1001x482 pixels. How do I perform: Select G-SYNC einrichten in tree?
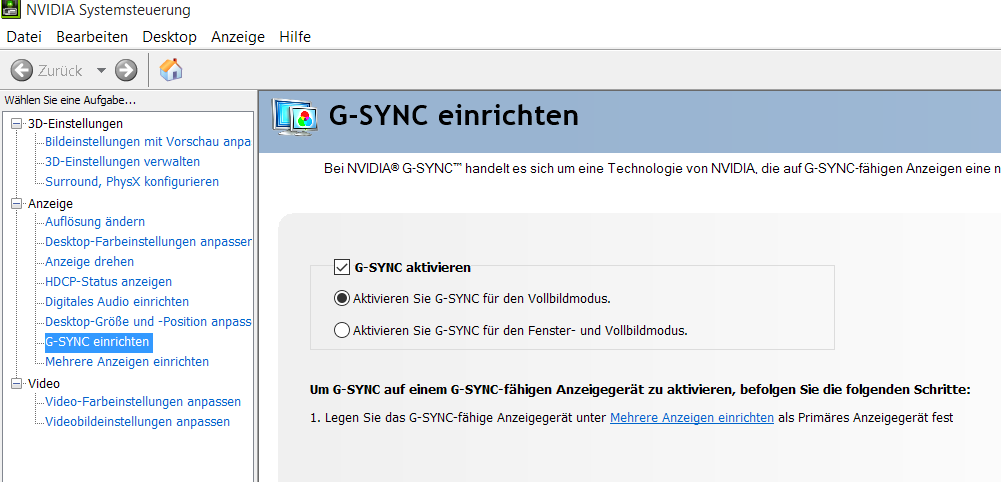[98, 342]
